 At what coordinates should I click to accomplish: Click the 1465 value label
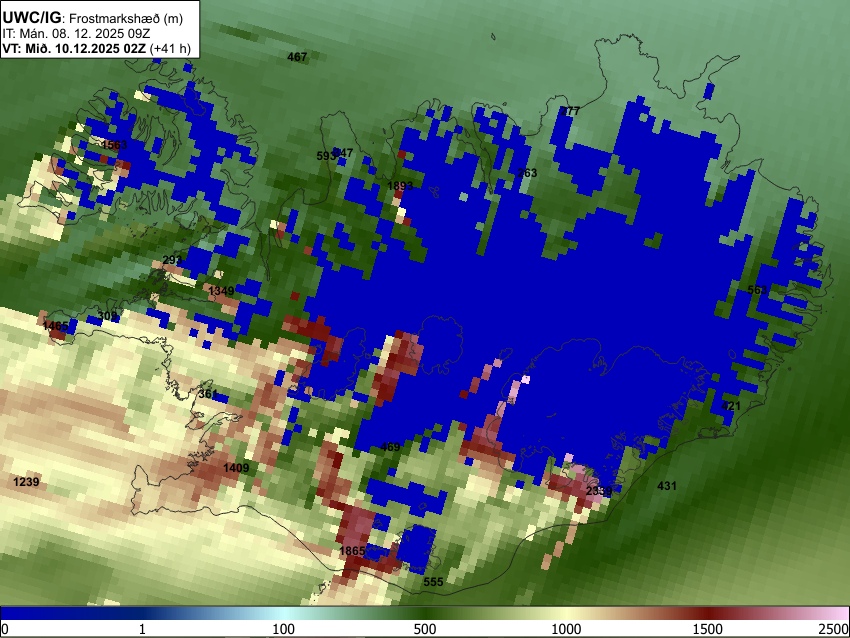coord(55,326)
